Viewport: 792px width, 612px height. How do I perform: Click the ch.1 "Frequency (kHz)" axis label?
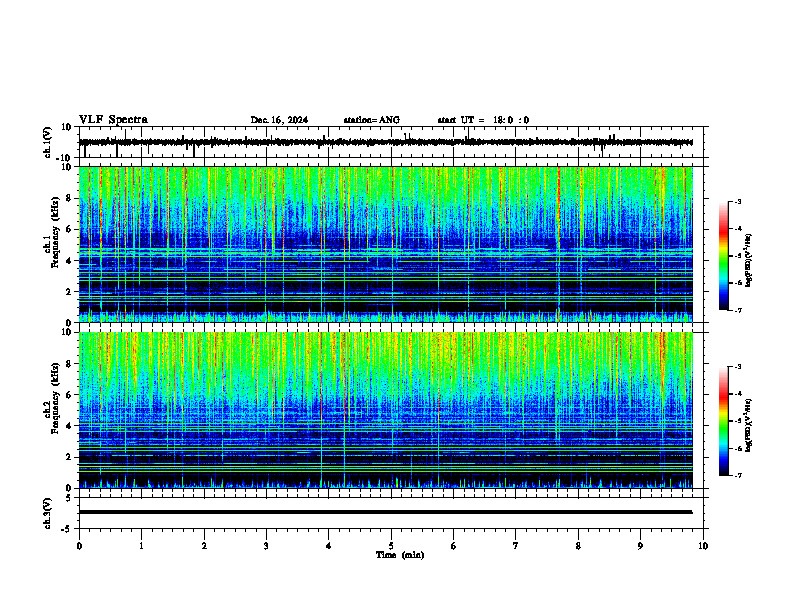[x=56, y=230]
